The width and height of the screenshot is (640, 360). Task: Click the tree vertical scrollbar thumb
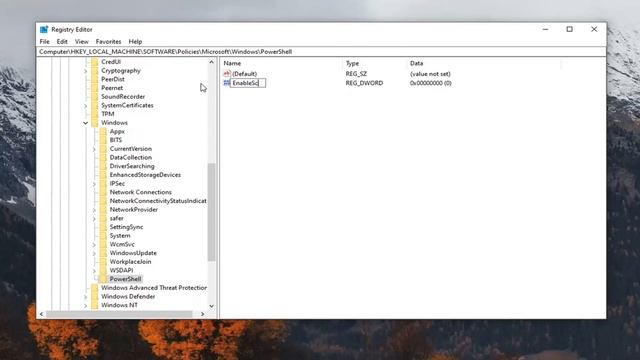tap(211, 212)
